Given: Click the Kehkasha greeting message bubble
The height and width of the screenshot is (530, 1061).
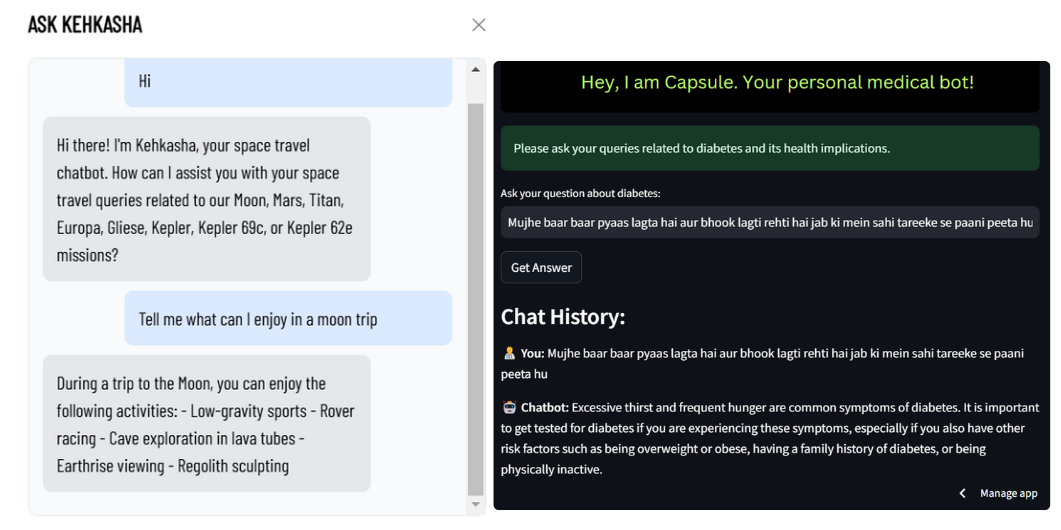Looking at the screenshot, I should (207, 199).
